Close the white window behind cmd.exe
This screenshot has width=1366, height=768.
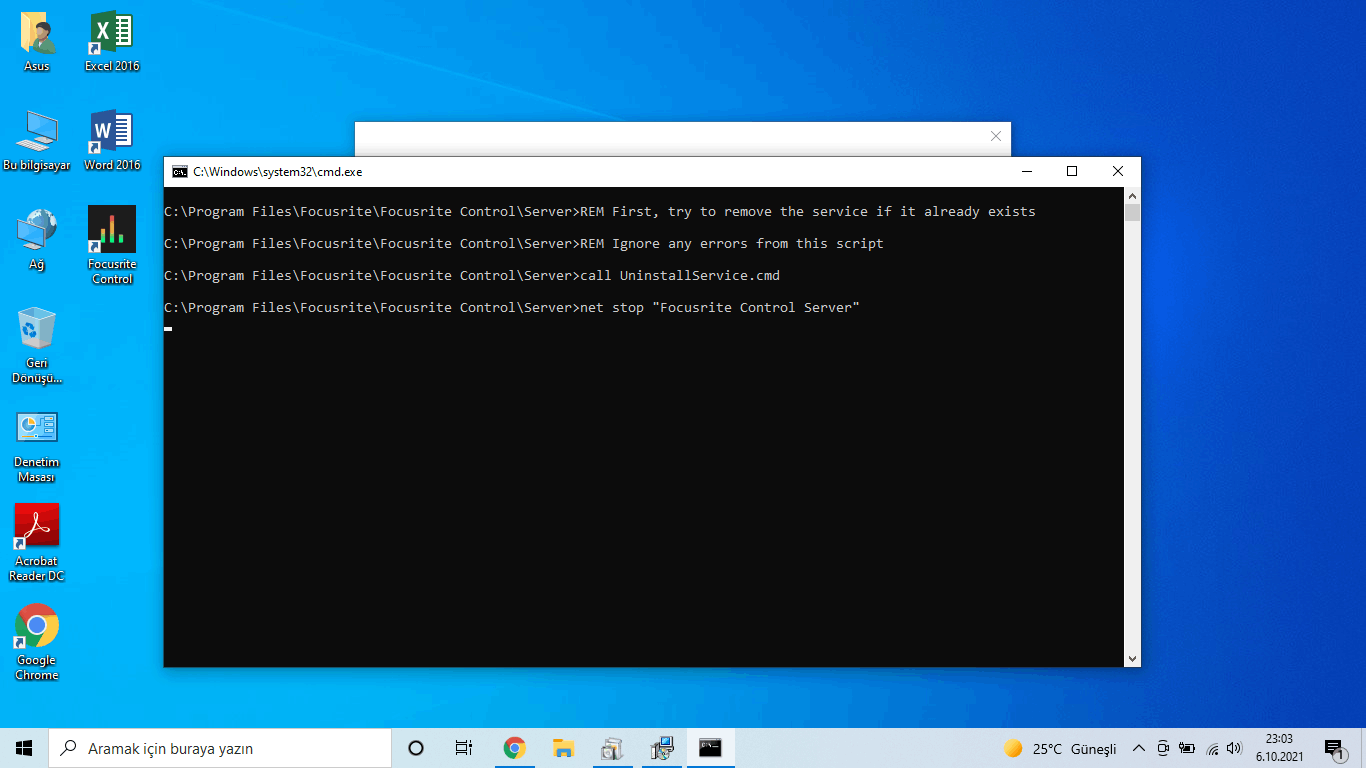tap(995, 136)
